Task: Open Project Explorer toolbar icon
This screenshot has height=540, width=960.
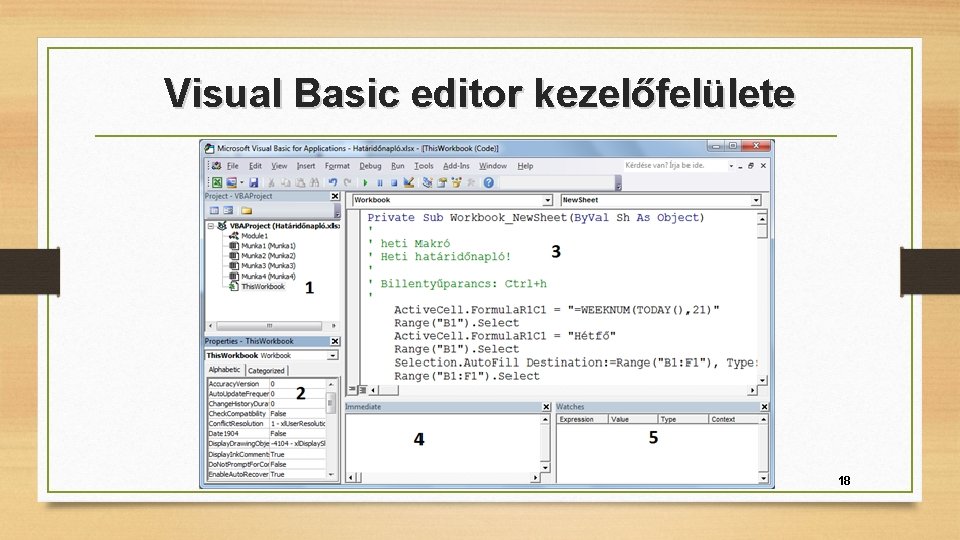Action: point(427,182)
